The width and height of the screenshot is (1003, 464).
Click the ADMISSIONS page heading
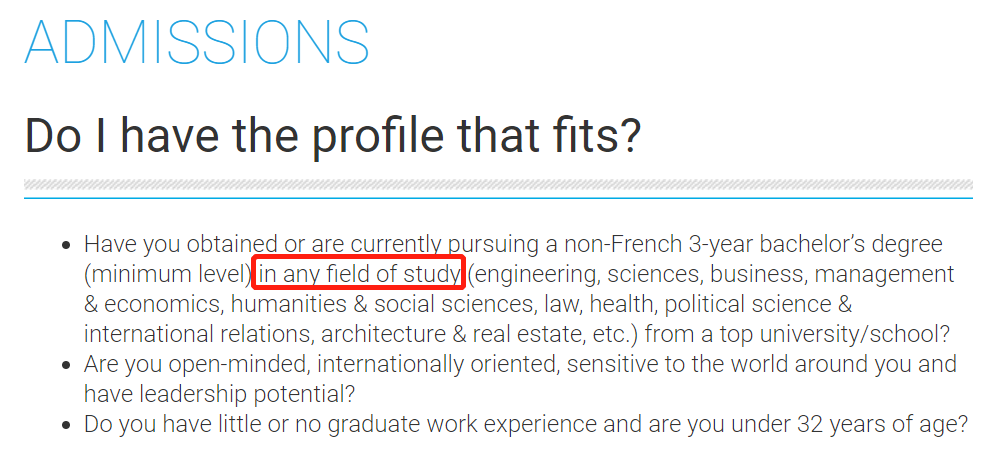[197, 41]
